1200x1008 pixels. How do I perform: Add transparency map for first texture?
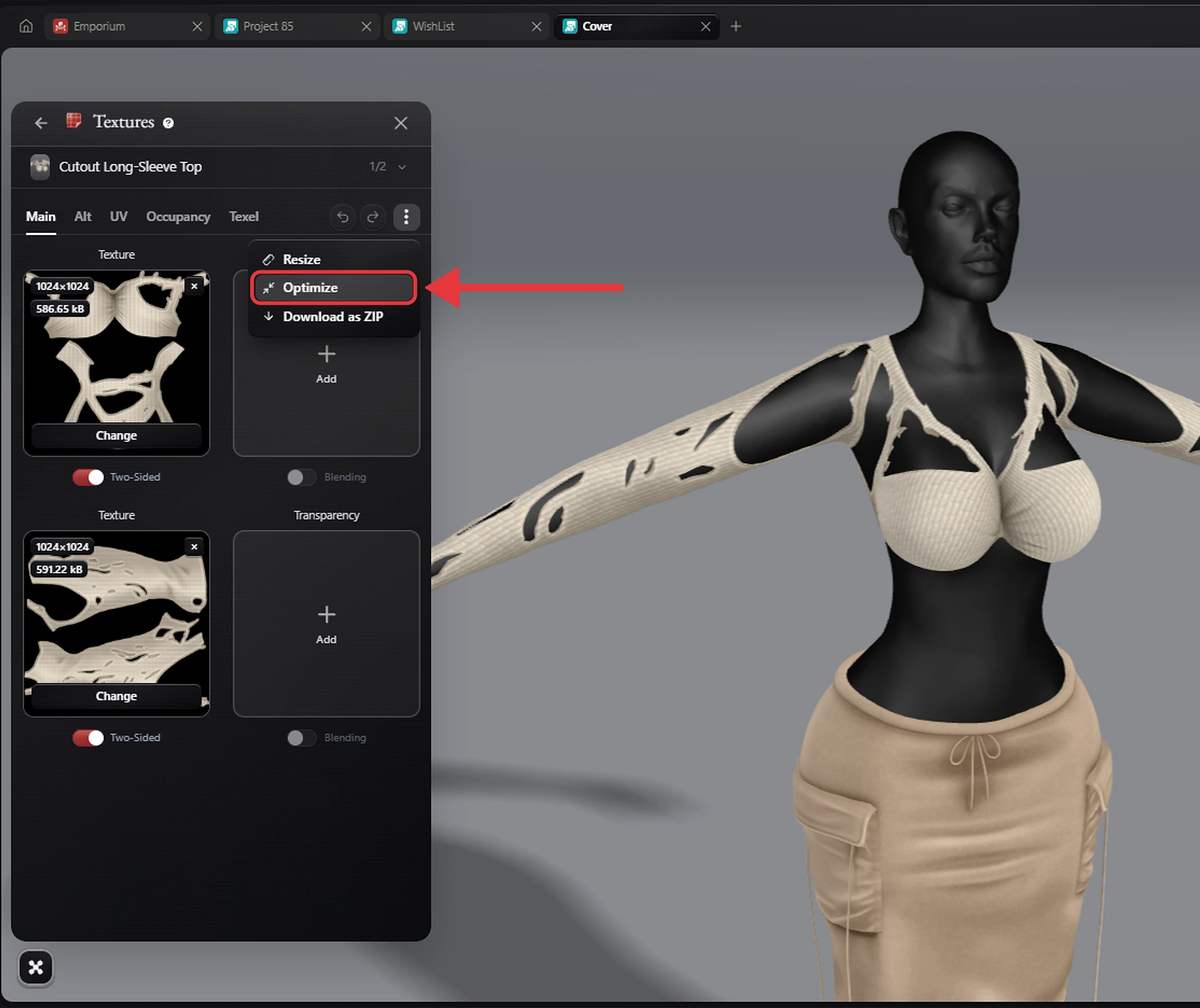tap(326, 364)
